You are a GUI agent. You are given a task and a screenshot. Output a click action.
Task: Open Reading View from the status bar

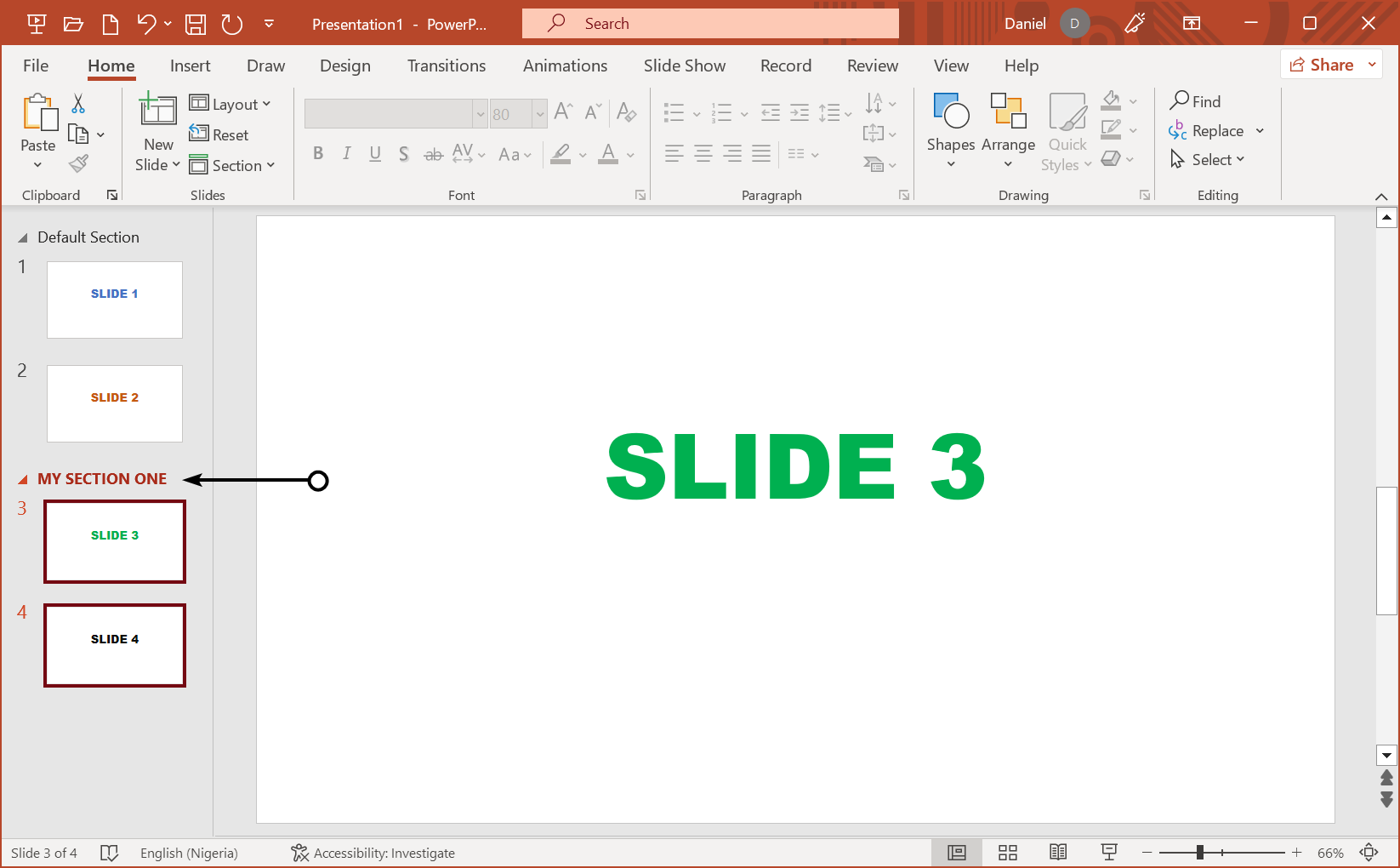(x=1057, y=852)
